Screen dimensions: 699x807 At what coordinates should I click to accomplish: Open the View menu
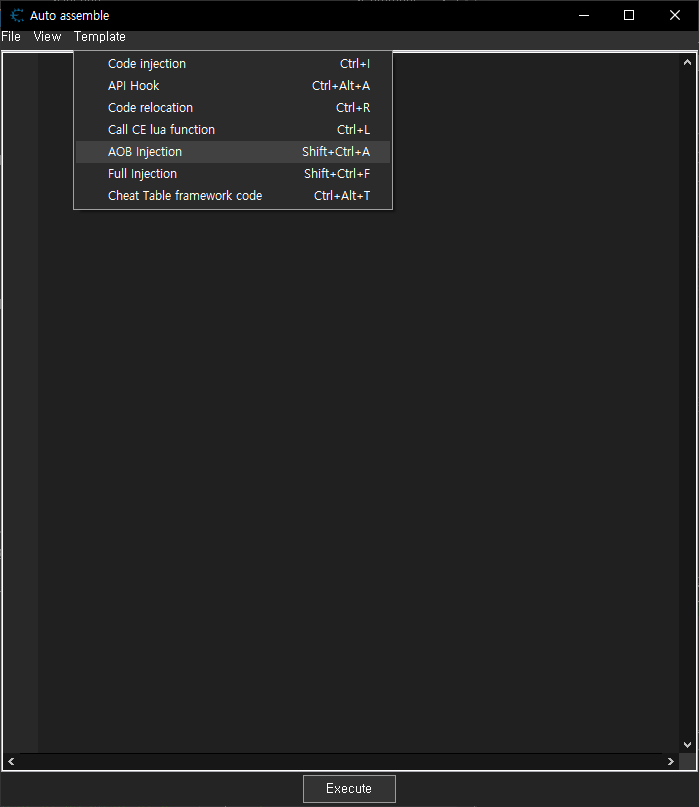point(47,37)
